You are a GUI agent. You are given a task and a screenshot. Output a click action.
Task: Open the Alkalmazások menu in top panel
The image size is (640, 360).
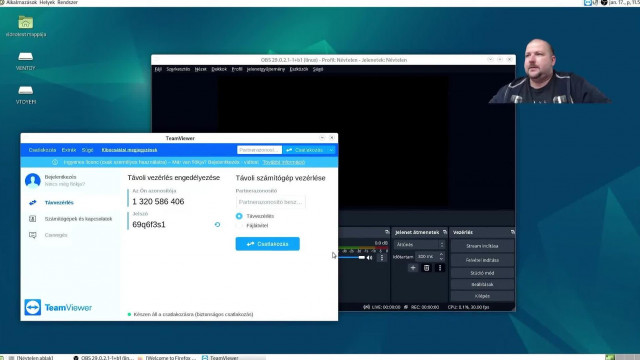coord(22,2)
